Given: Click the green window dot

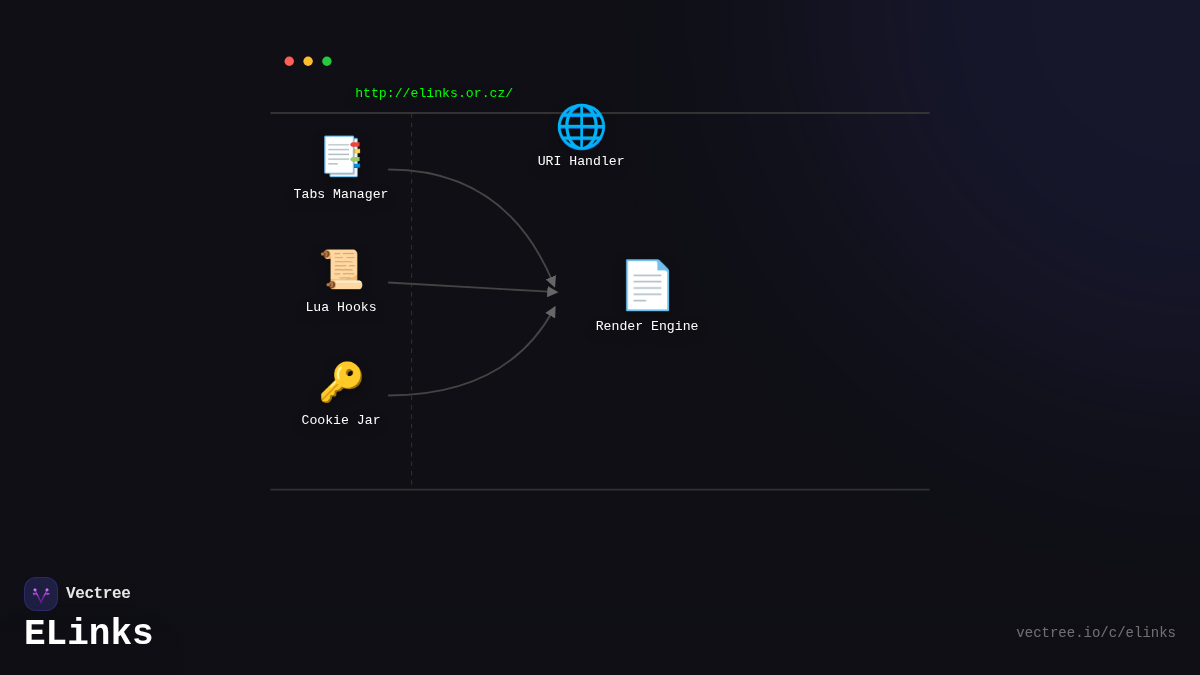Looking at the screenshot, I should pos(327,61).
